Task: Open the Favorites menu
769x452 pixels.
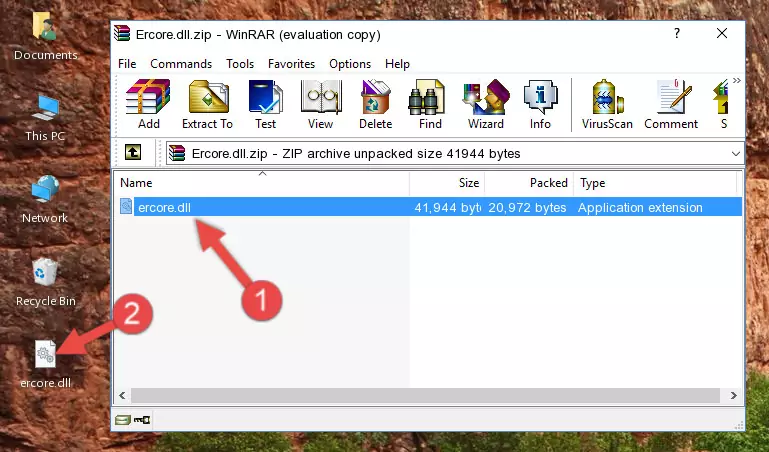Action: click(291, 64)
